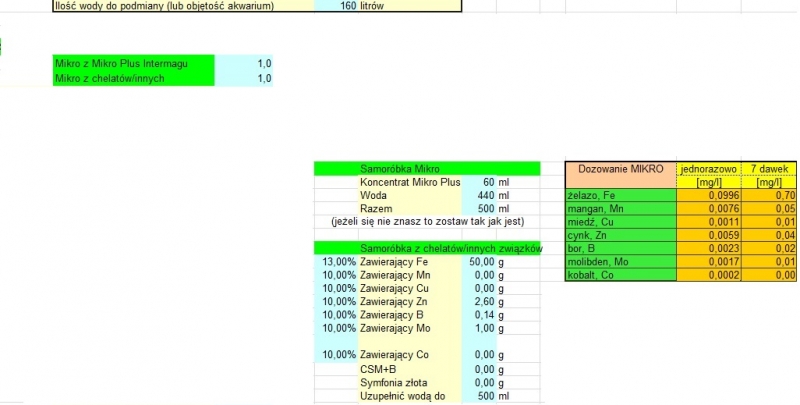Screen dimensions: 800x405
Task: Select the 'Zawierający Fe' label
Action: [x=410, y=262]
